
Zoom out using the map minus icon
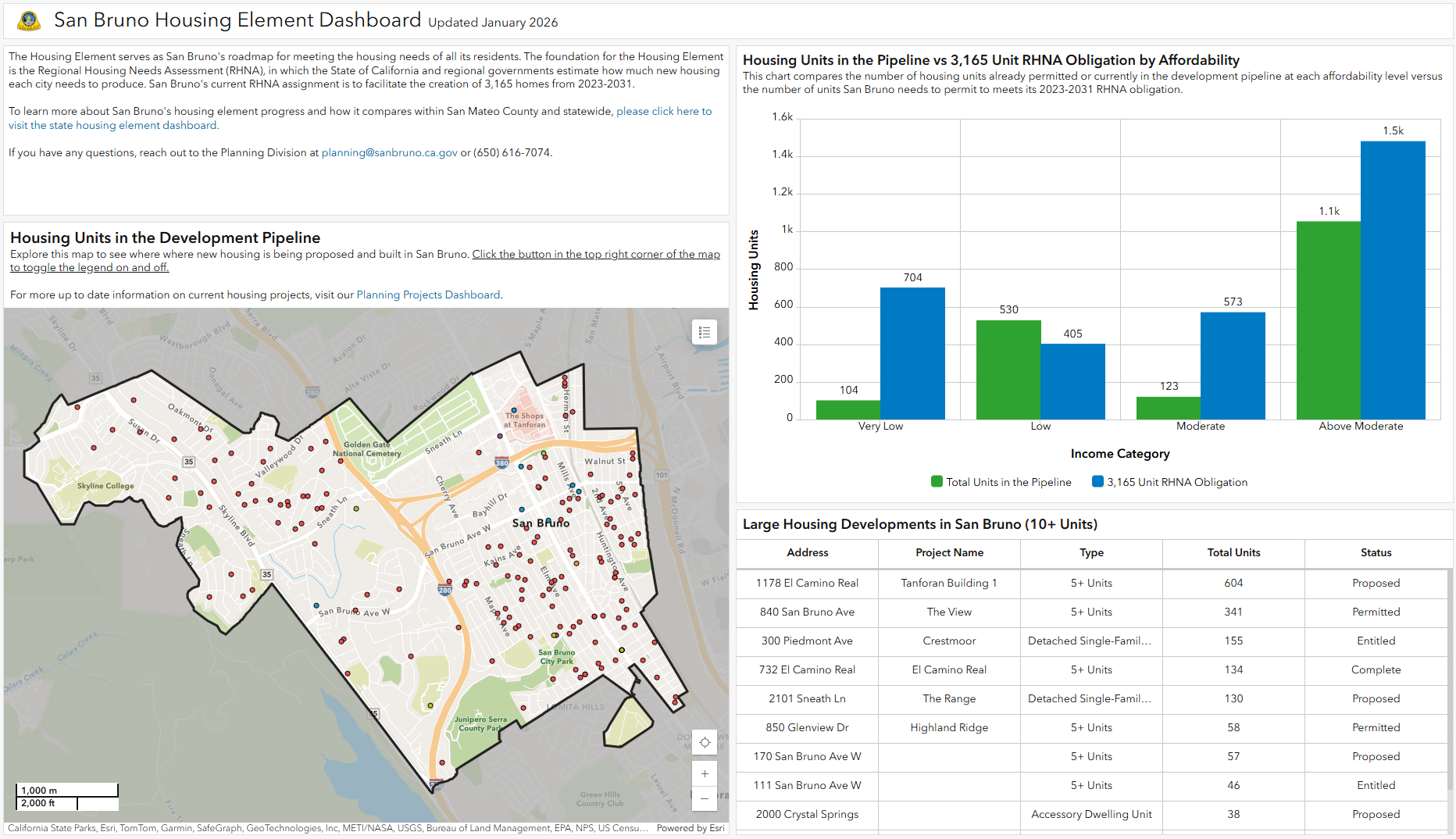[704, 799]
